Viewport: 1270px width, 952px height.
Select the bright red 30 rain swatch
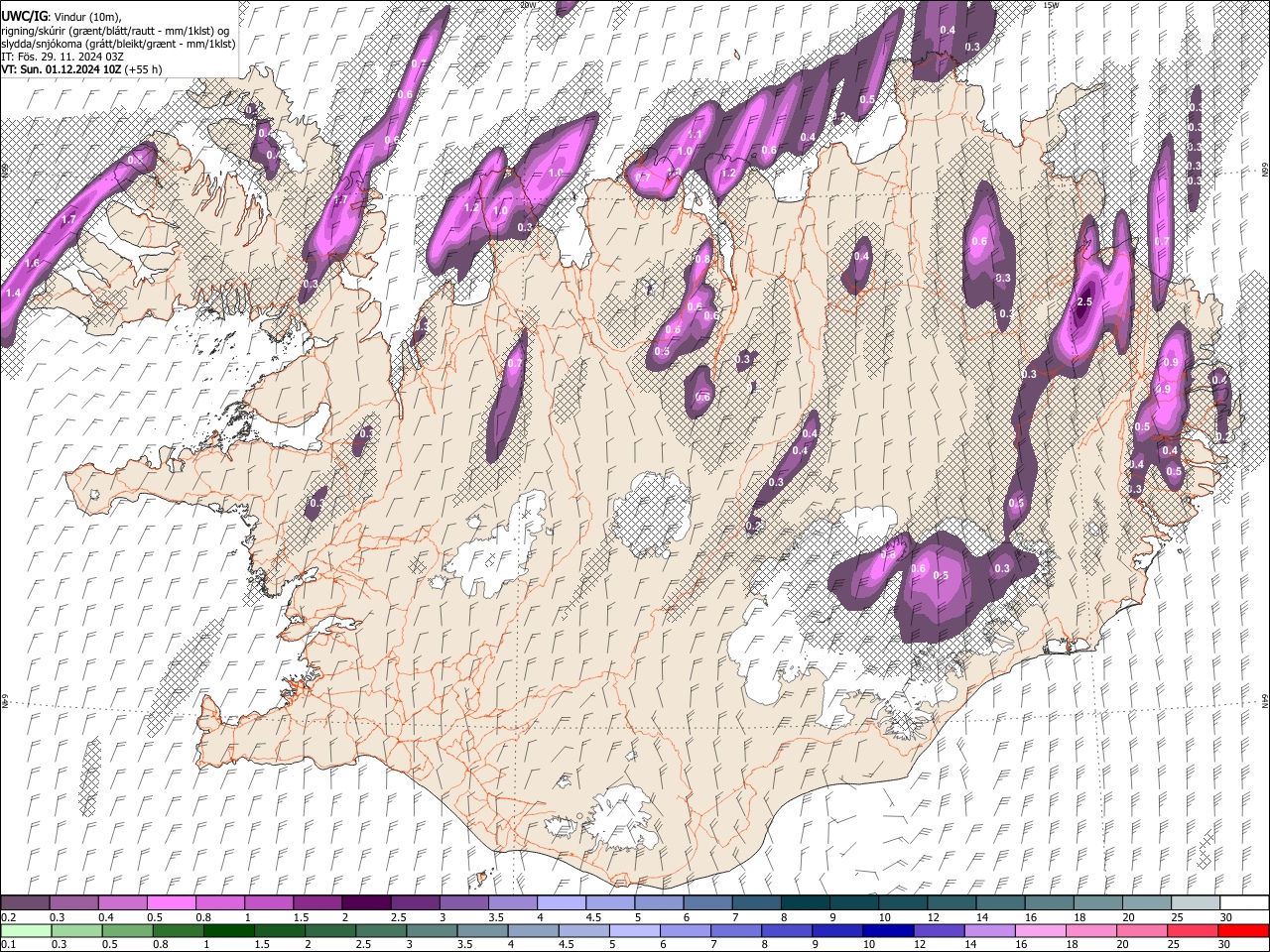pos(1243,930)
